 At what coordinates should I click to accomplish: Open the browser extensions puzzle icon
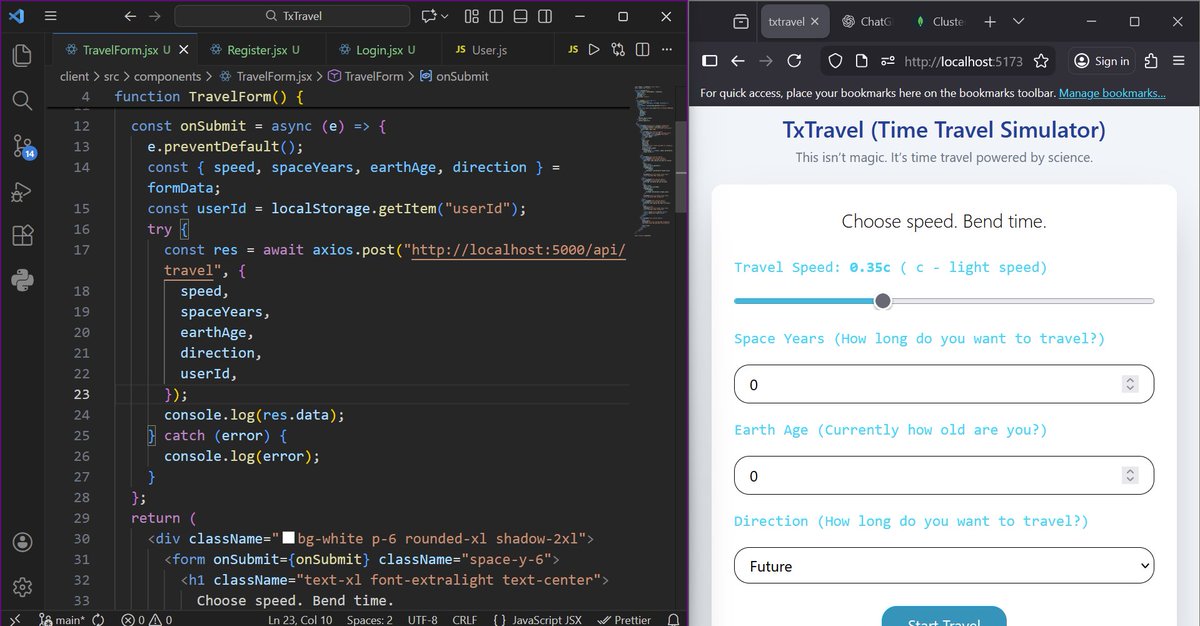[x=1151, y=61]
